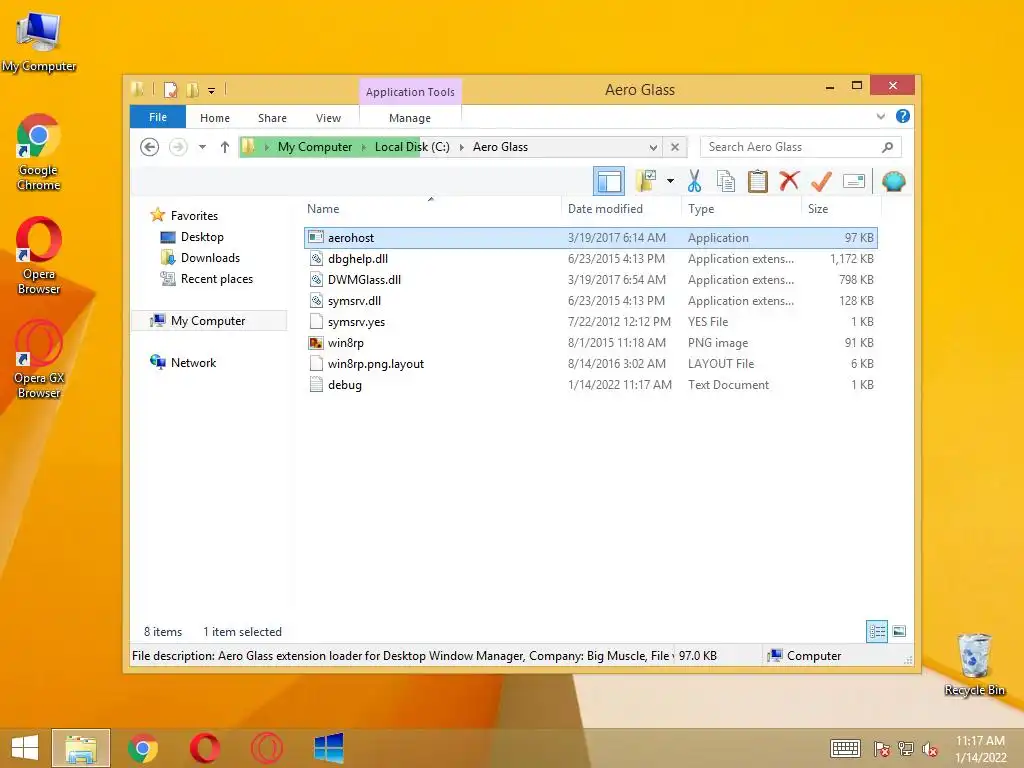
Task: Click the orange checkmark Properties icon
Action: 821,181
